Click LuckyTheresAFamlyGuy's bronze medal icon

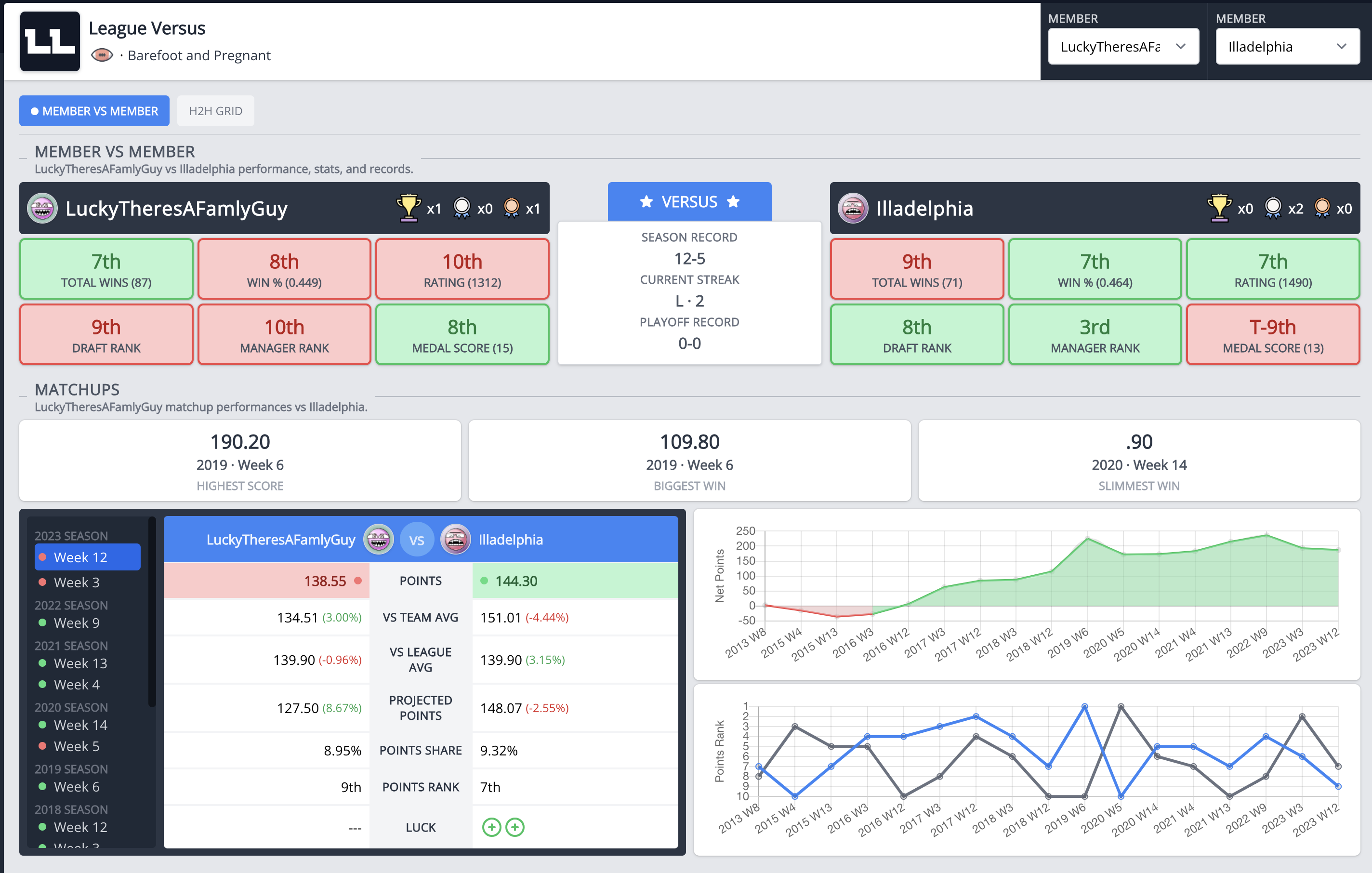coord(512,208)
